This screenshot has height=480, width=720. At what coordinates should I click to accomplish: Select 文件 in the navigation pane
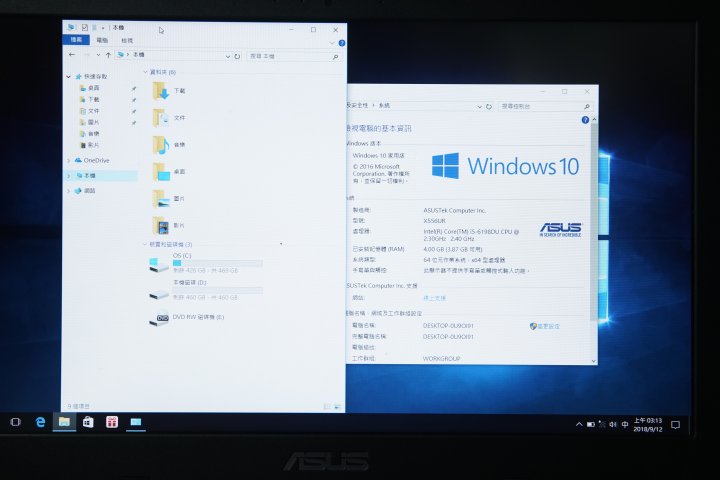[x=94, y=111]
